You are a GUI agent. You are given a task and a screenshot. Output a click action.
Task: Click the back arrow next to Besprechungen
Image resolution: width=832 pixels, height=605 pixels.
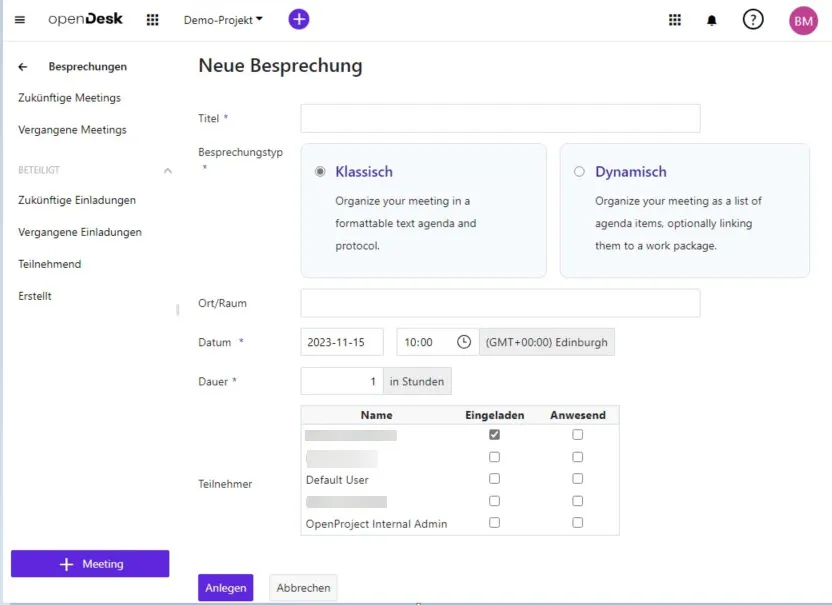point(23,67)
